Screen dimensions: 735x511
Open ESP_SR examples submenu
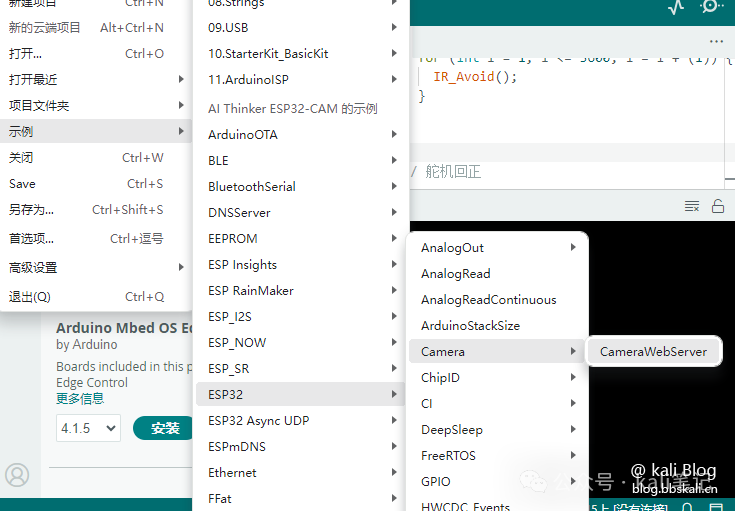pos(301,368)
